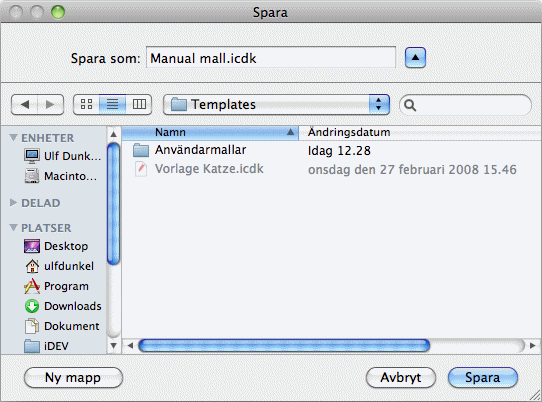Image resolution: width=542 pixels, height=402 pixels.
Task: Expand the DELAD sidebar section
Action: [13, 203]
